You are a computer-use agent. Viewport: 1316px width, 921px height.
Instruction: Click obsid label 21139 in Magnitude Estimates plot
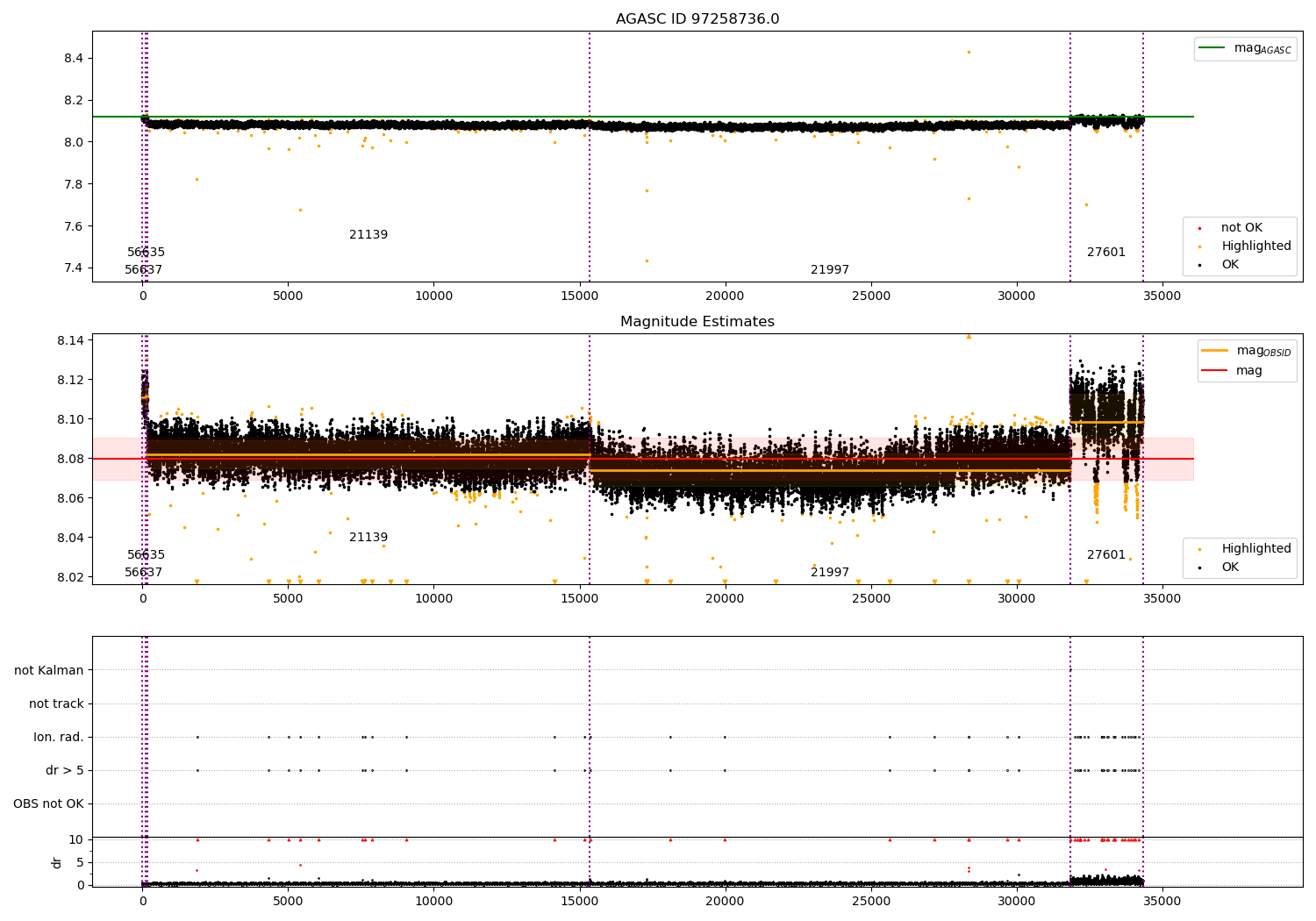368,538
